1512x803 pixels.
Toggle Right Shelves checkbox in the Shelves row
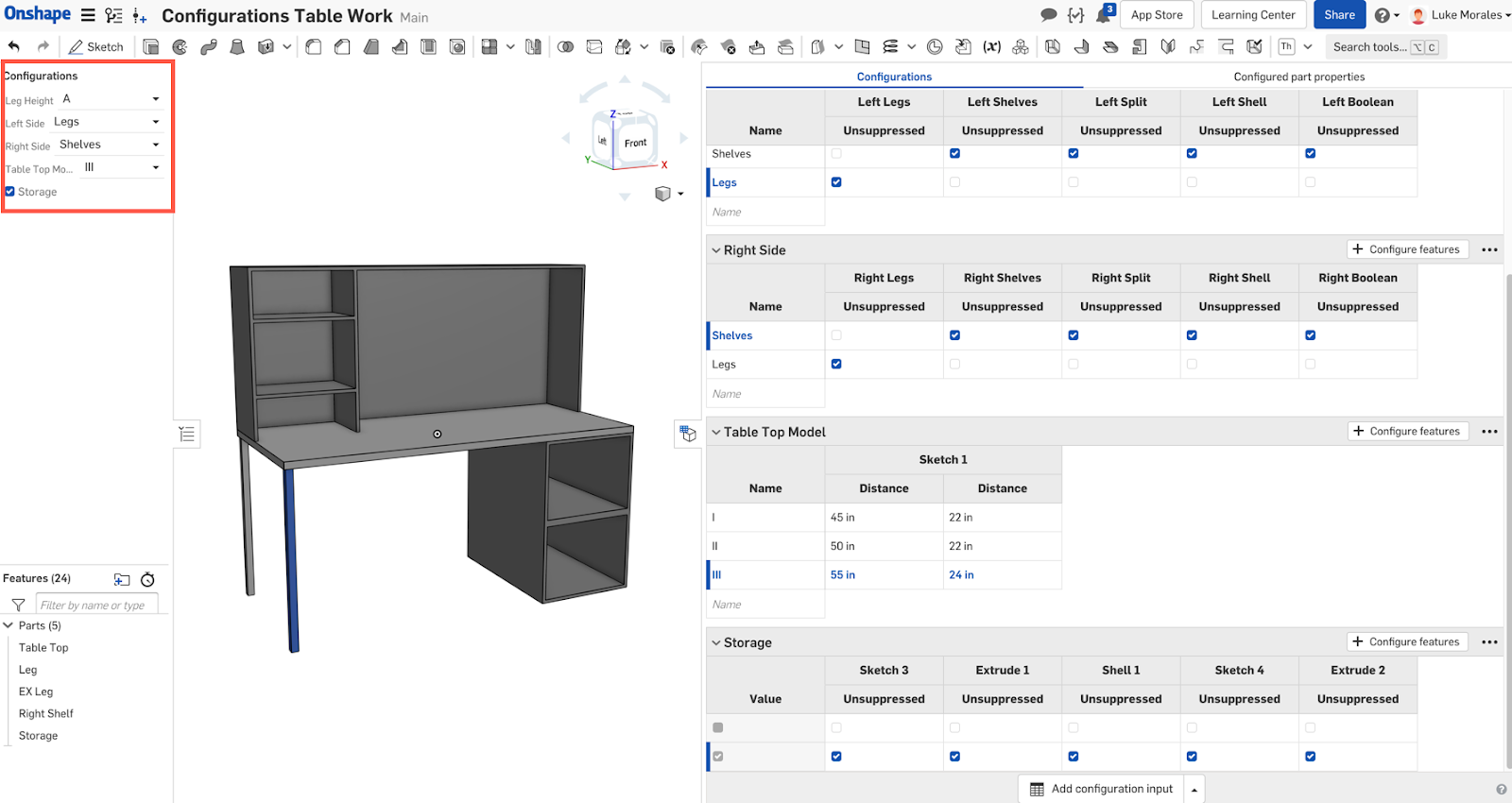click(x=954, y=335)
